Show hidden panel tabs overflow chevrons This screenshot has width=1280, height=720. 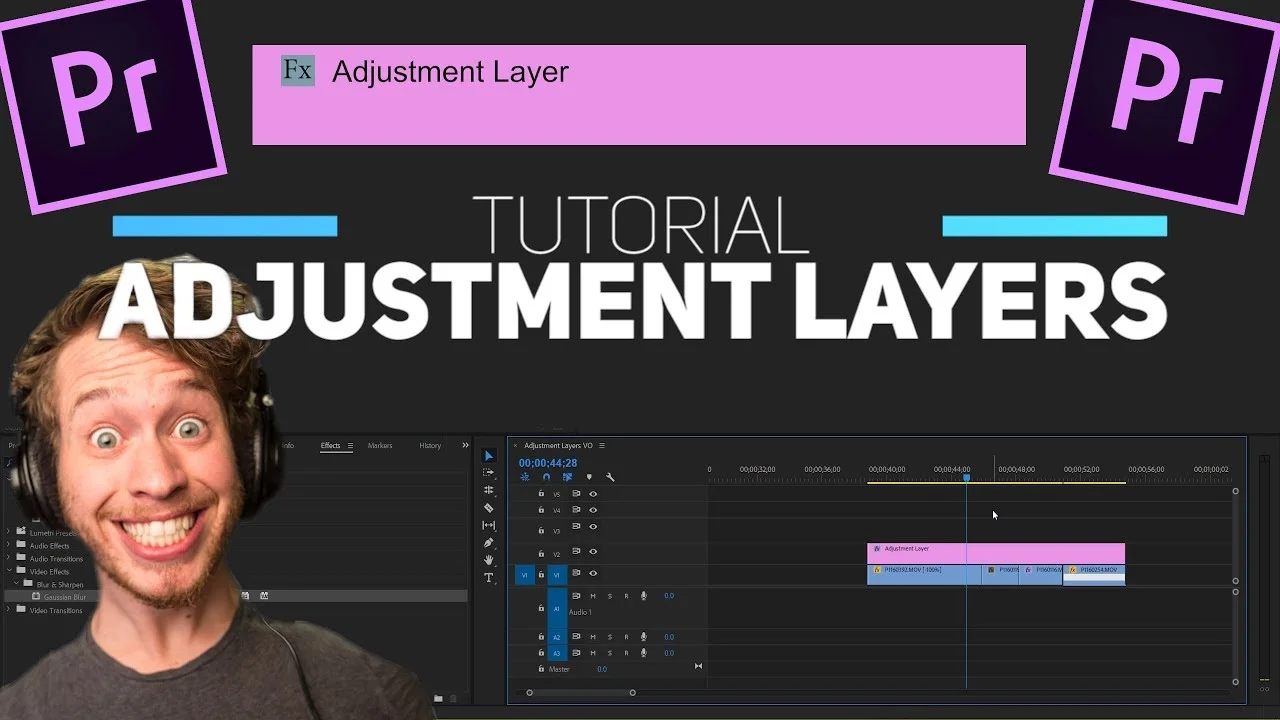pyautogui.click(x=465, y=445)
